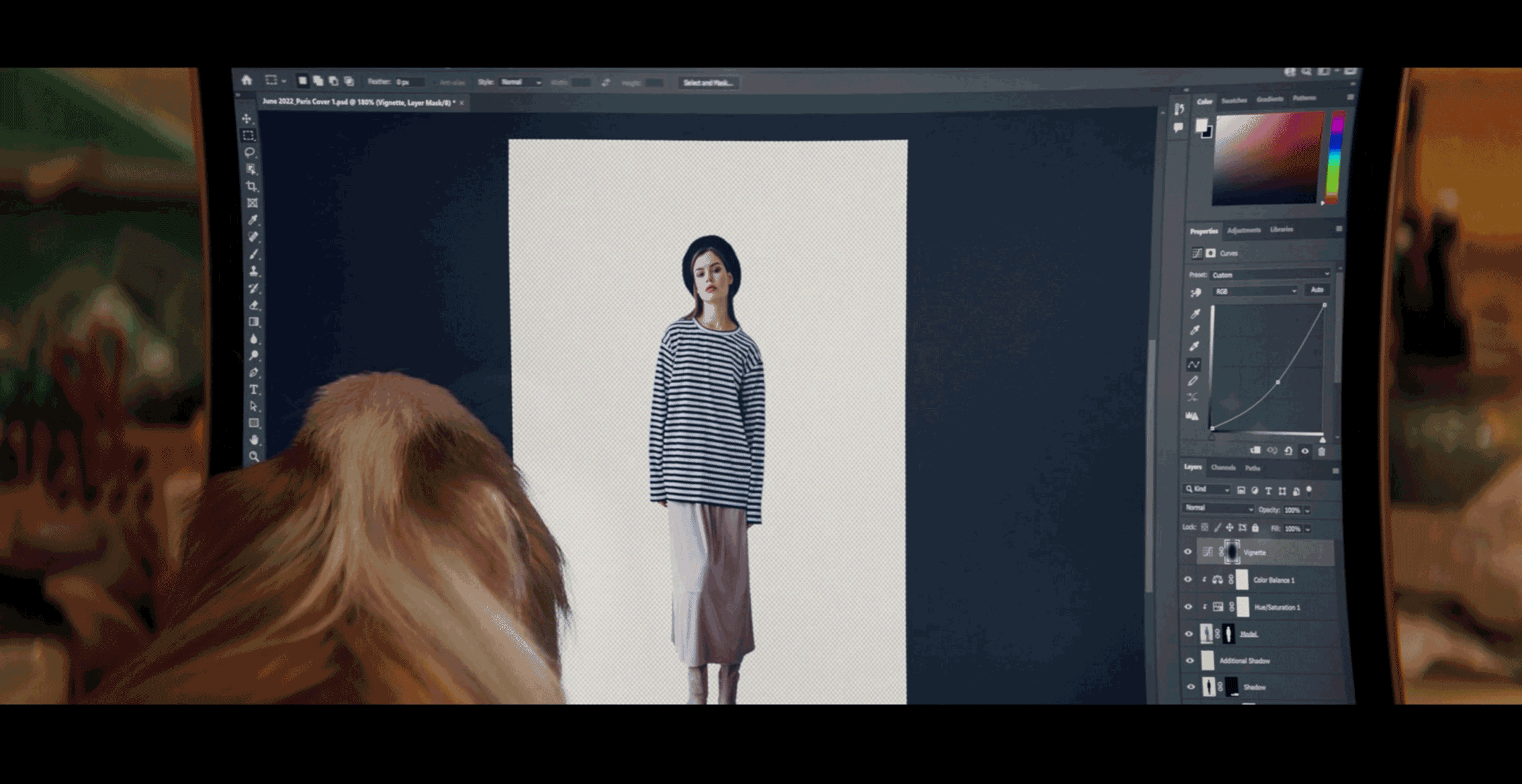Select the Spot Healing Brush tool
Screen dimensions: 1522x784
(x=253, y=236)
